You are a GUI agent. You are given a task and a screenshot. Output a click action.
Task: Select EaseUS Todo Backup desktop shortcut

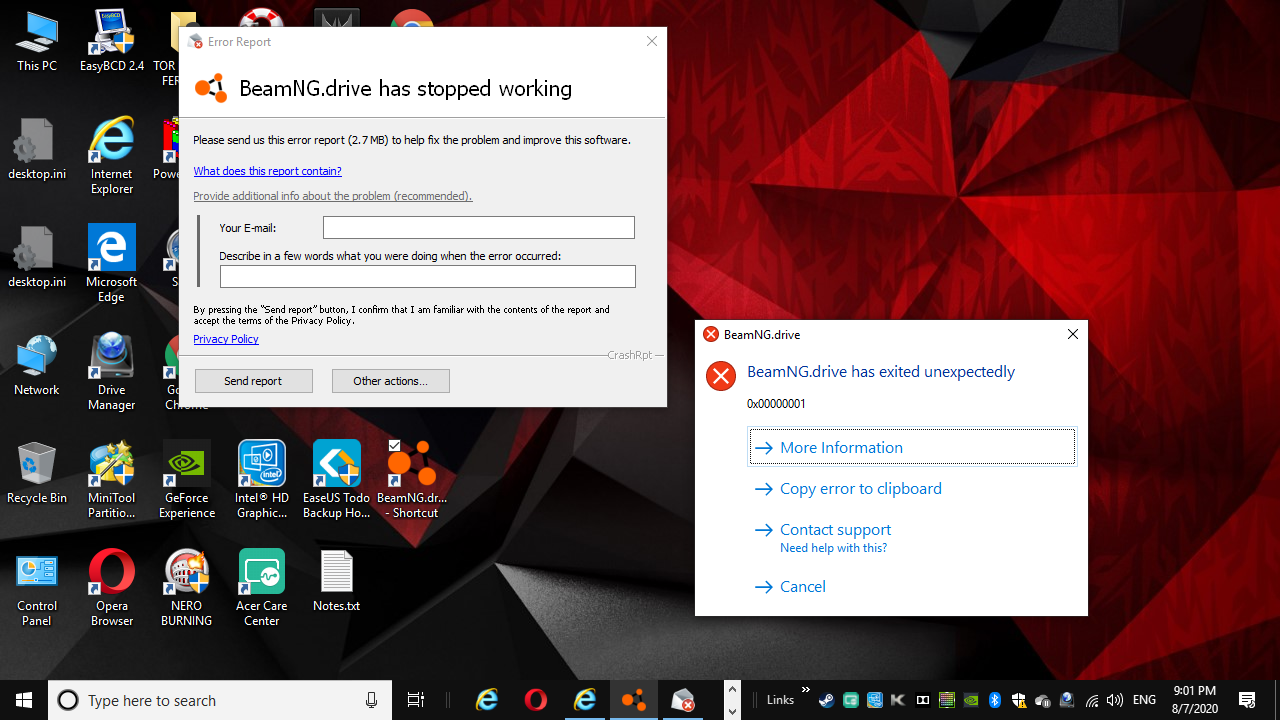click(x=337, y=481)
